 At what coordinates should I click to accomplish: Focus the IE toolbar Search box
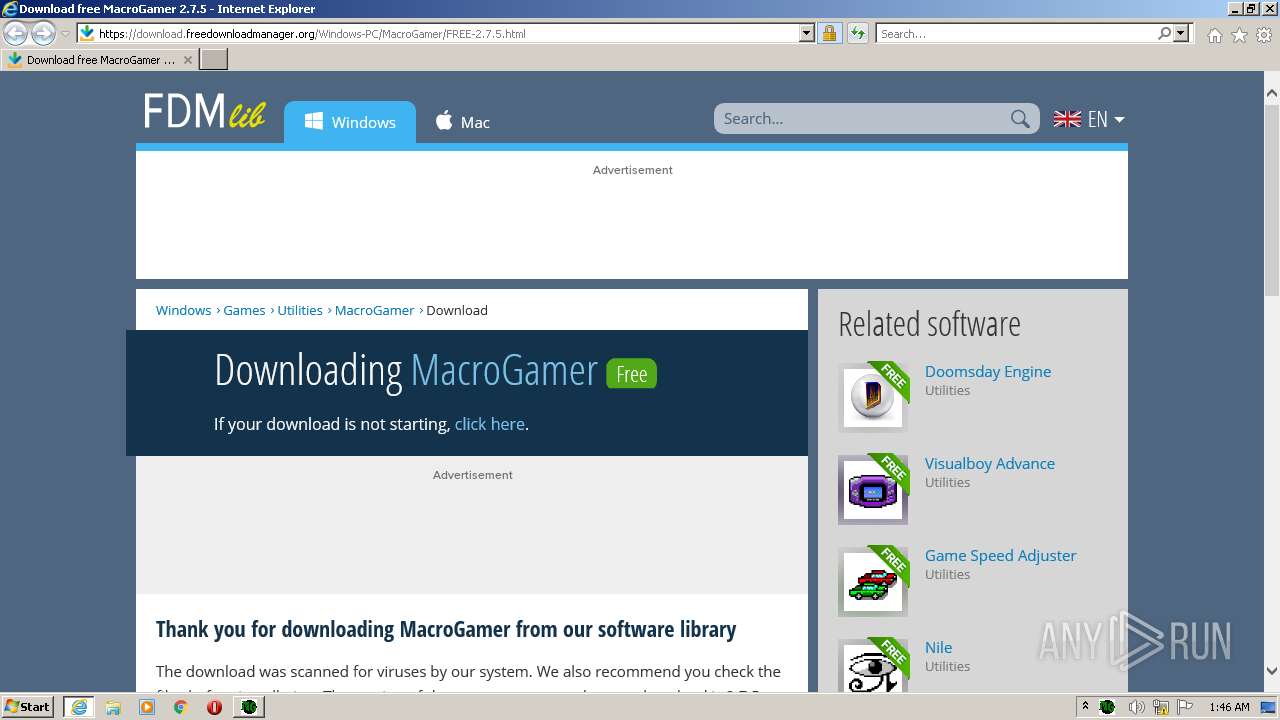1017,34
